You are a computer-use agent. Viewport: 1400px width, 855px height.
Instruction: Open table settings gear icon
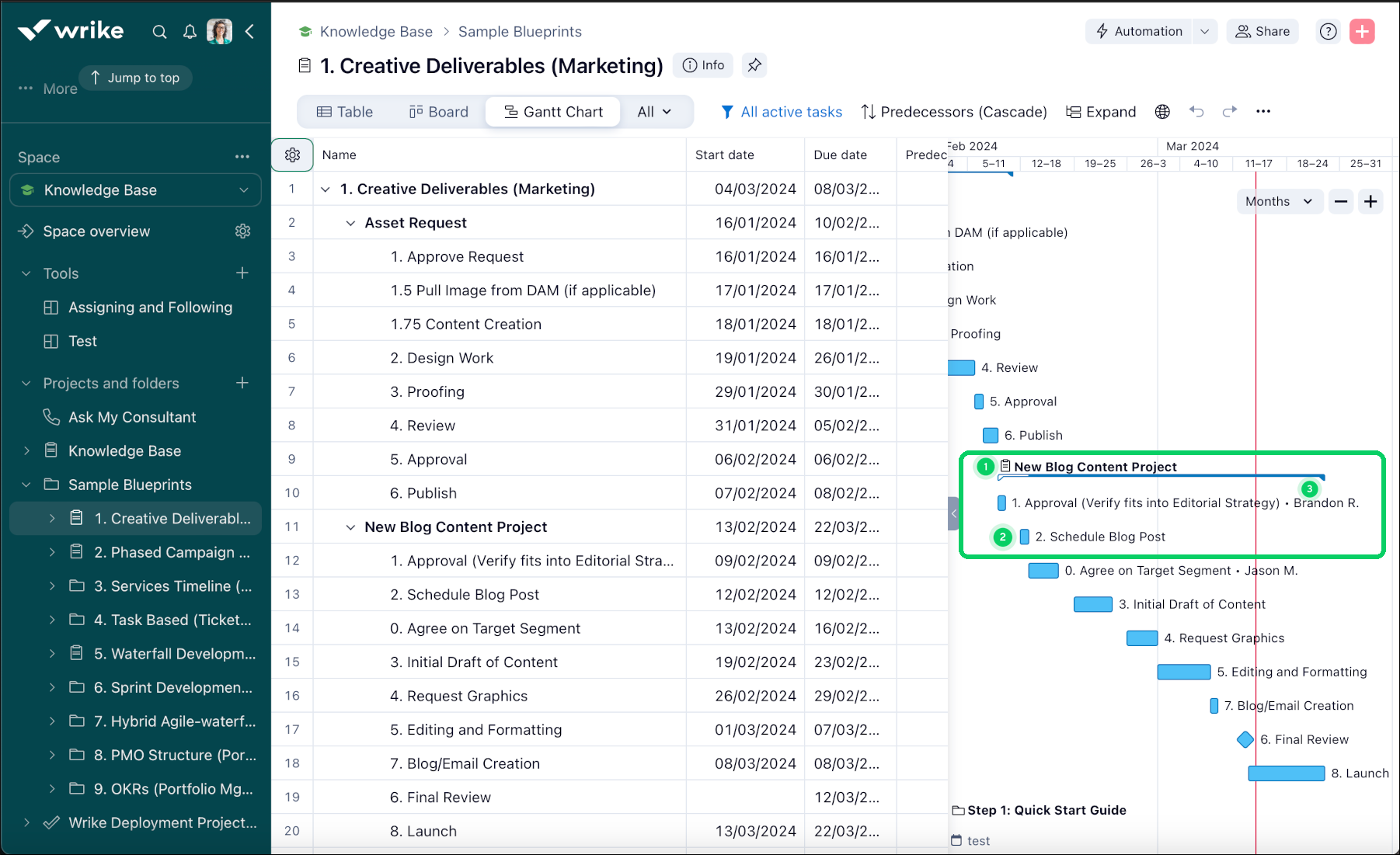pyautogui.click(x=292, y=155)
